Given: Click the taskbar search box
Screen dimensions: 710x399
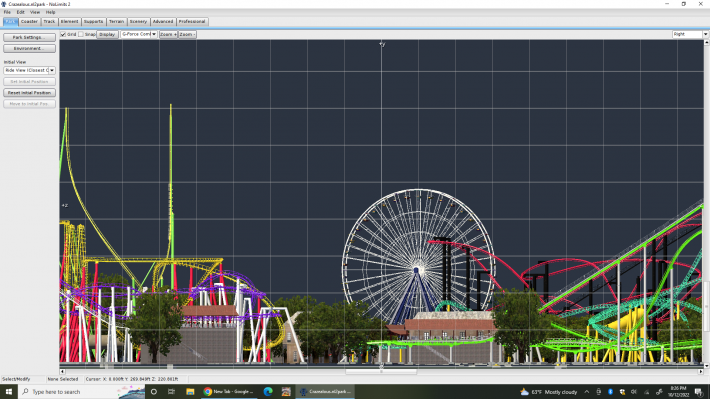Looking at the screenshot, I should [x=82, y=392].
